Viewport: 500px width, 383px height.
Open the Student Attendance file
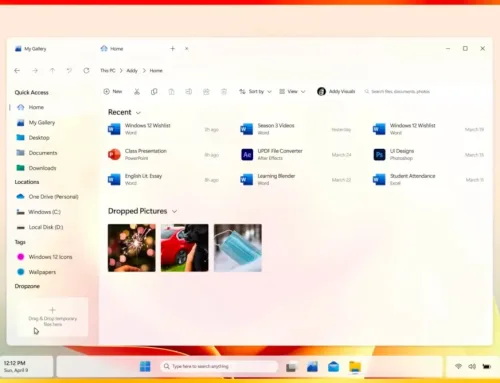tap(428, 179)
